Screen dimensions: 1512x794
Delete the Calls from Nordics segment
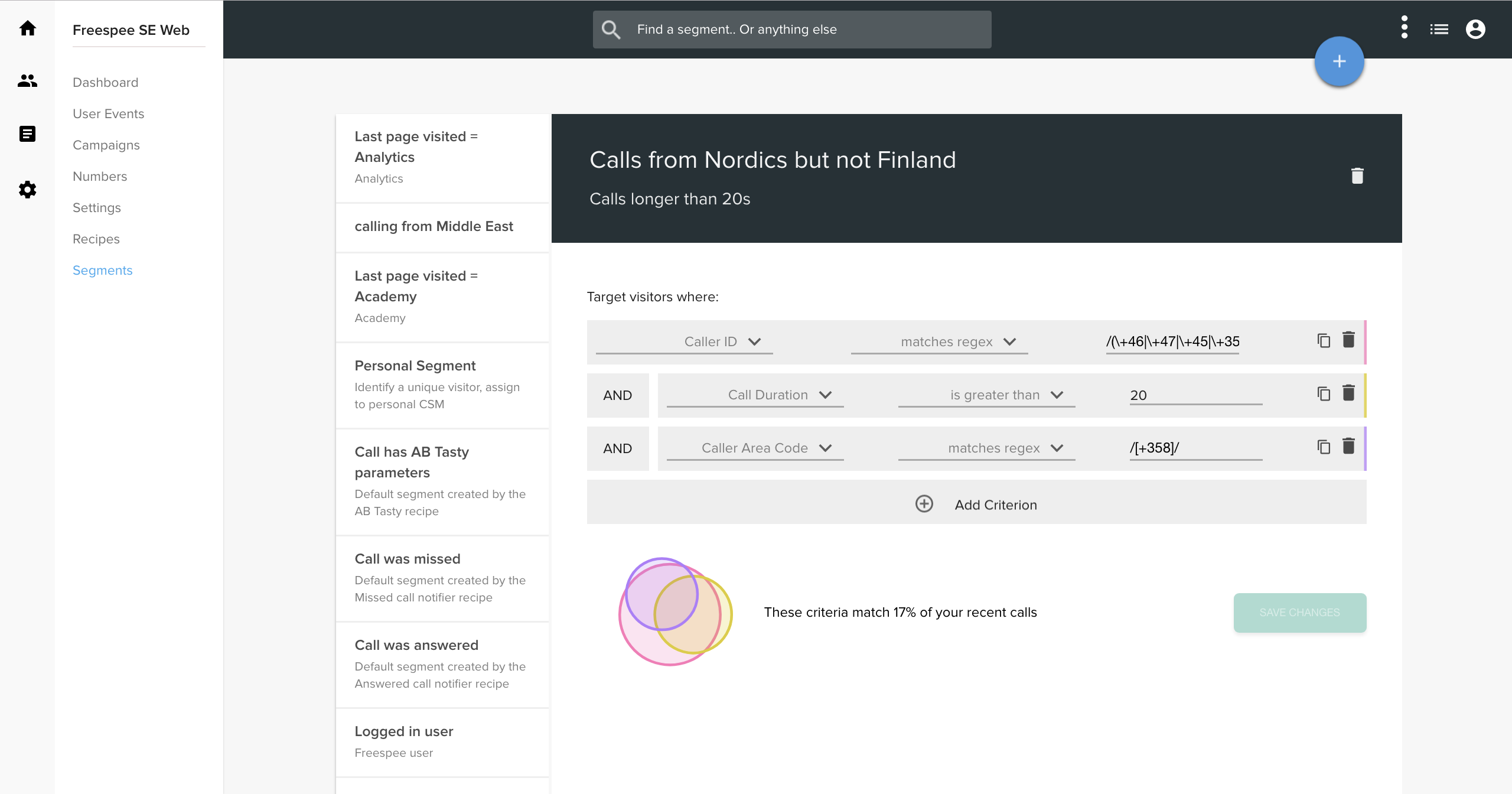click(x=1357, y=175)
